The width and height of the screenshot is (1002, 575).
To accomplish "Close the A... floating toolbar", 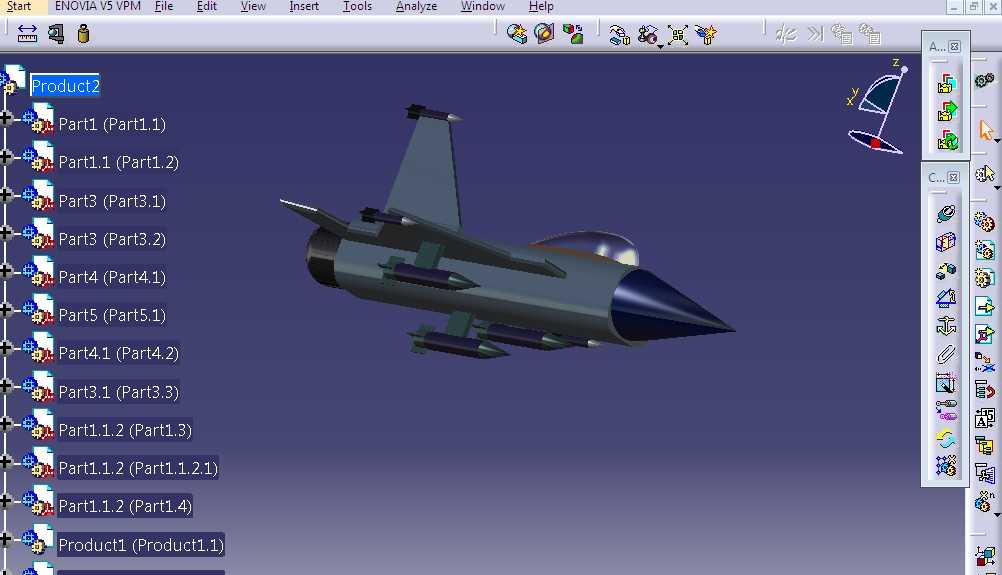I will point(954,47).
